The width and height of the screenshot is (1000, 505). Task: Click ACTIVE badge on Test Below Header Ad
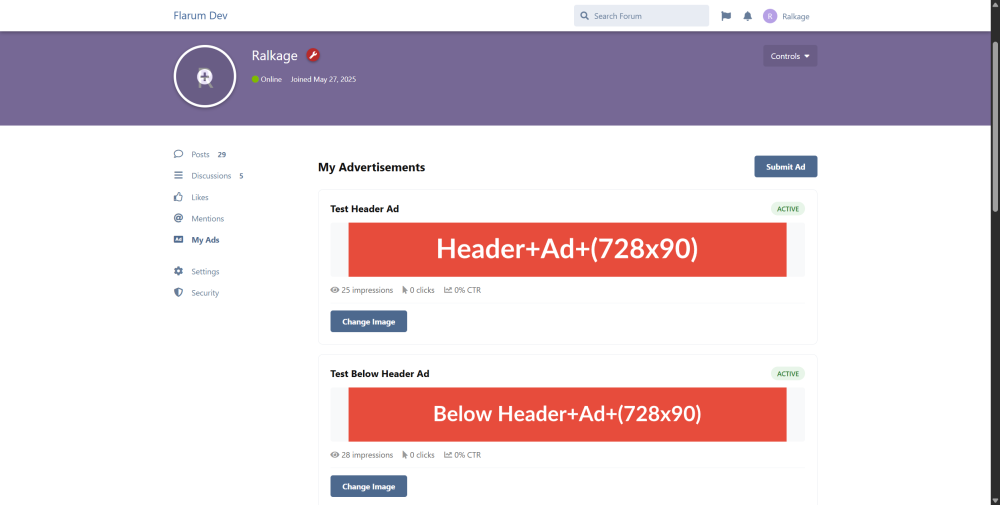click(x=788, y=374)
